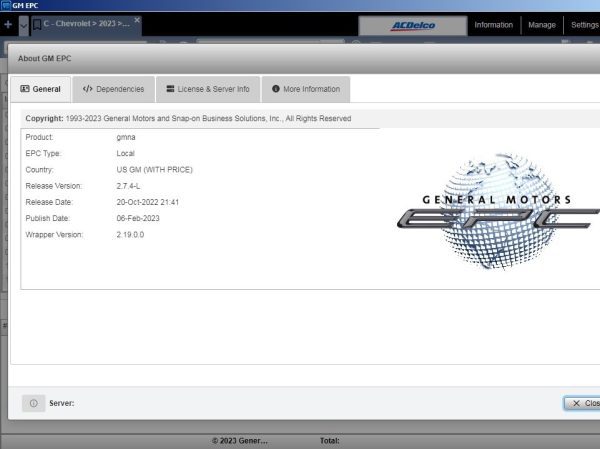
Task: Click the Total: label in status bar
Action: [329, 441]
